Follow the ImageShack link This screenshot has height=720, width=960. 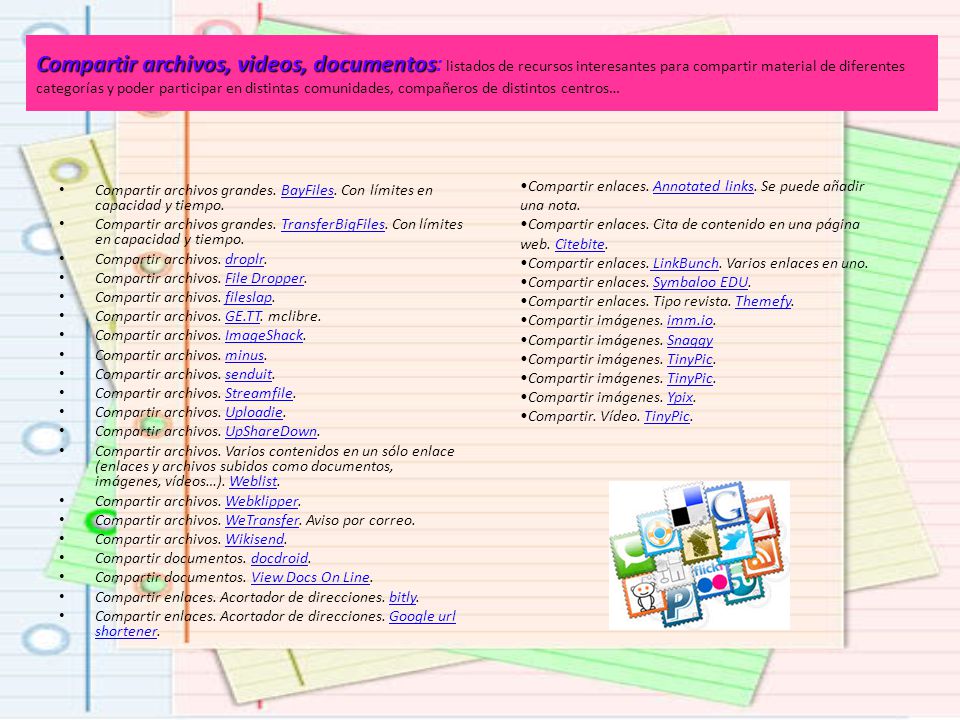point(264,336)
